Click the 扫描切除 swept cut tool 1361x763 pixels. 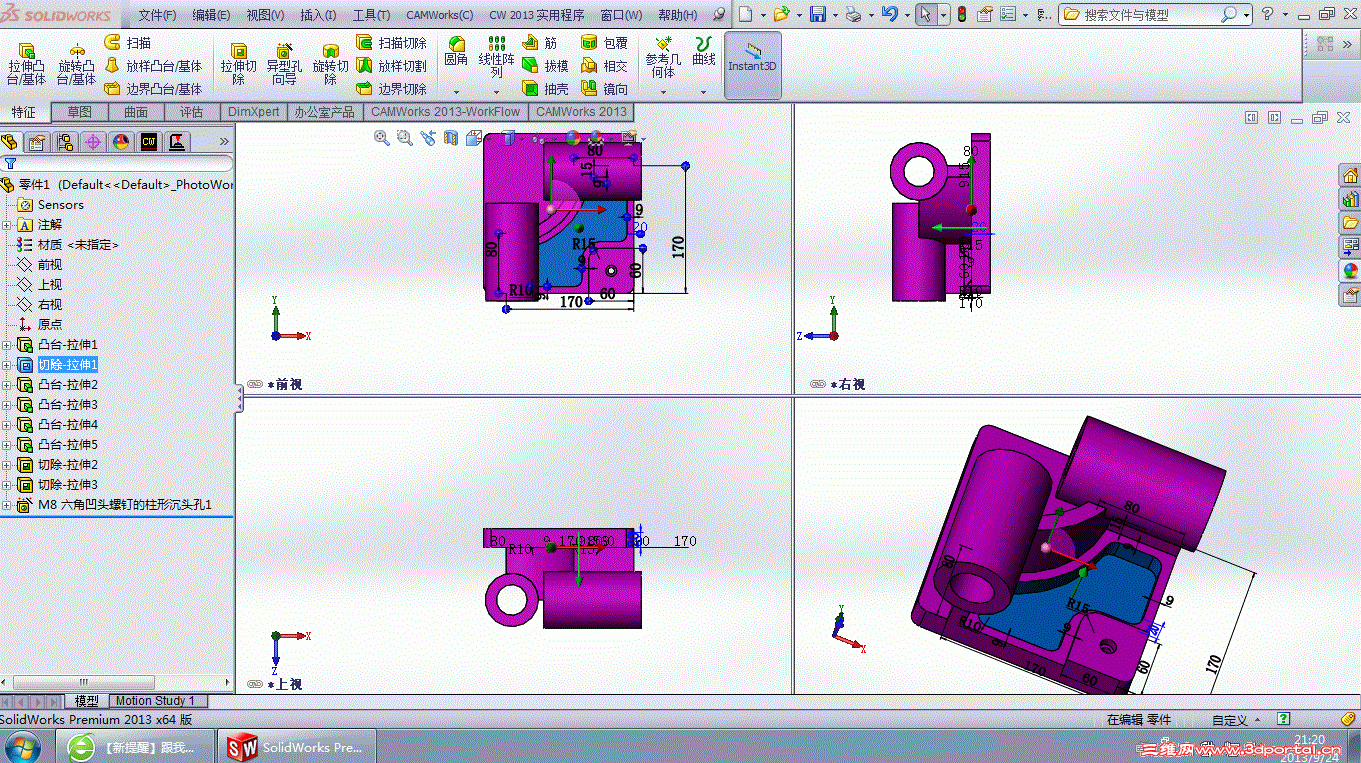(x=391, y=43)
